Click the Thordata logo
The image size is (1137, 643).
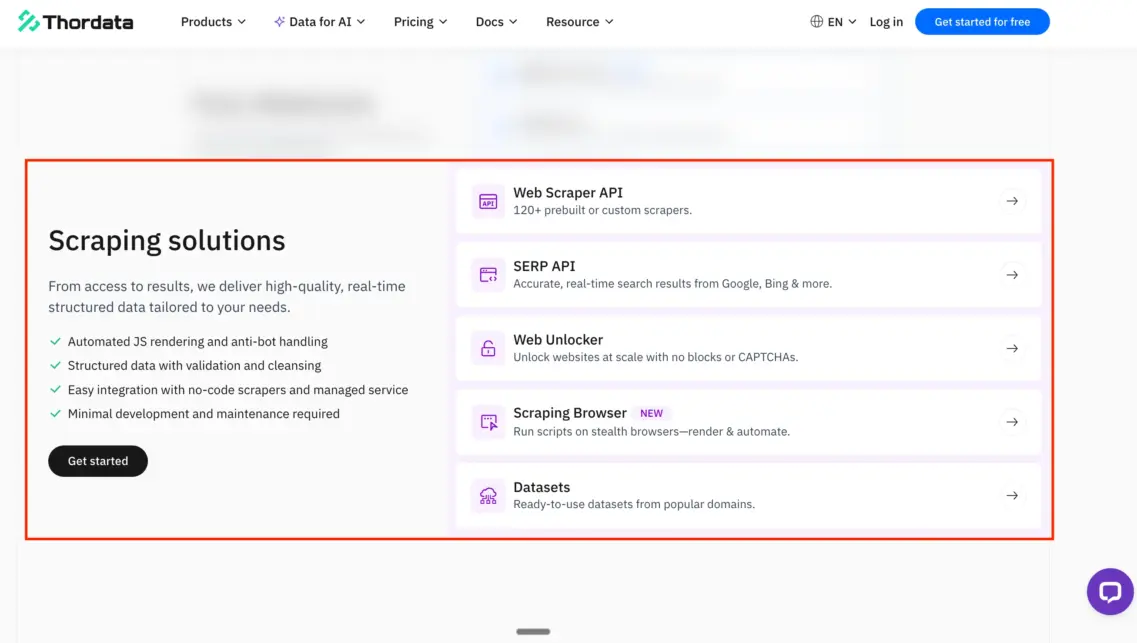click(75, 22)
